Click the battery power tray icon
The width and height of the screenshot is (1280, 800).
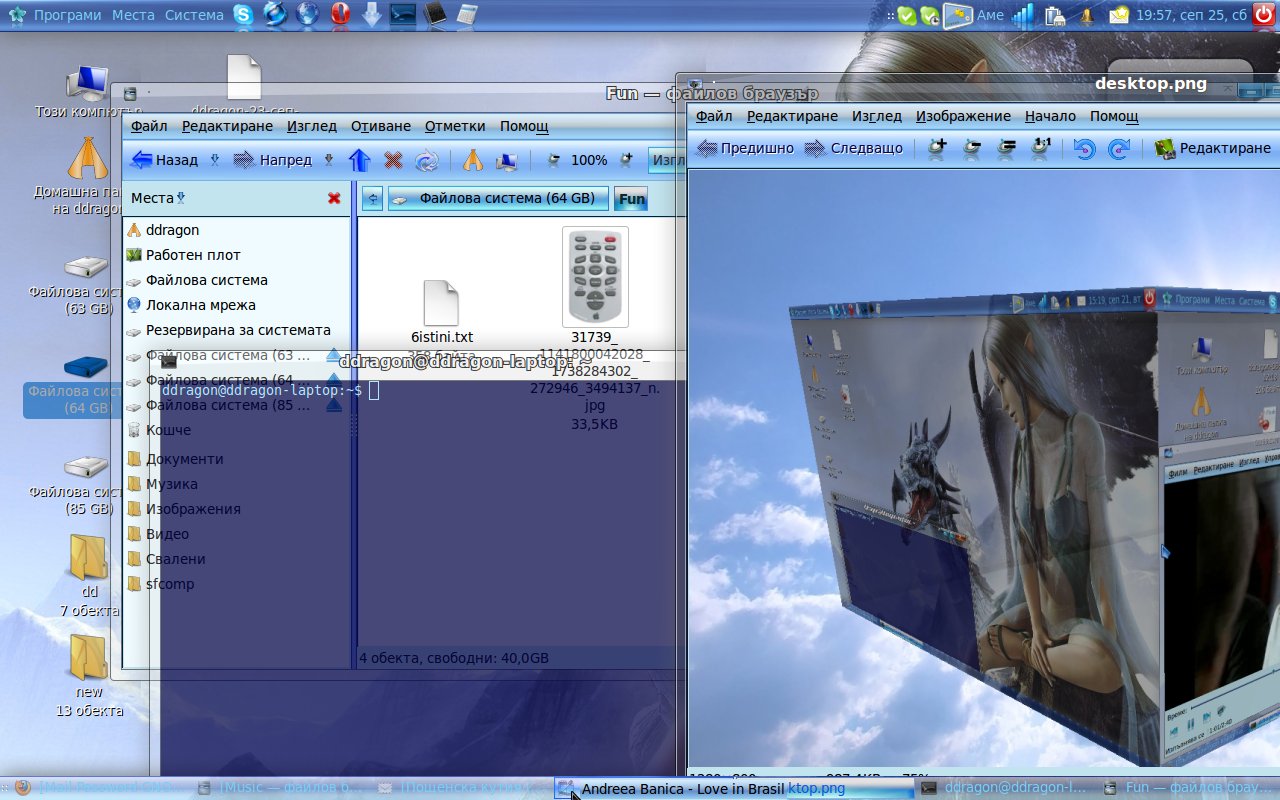[1055, 16]
